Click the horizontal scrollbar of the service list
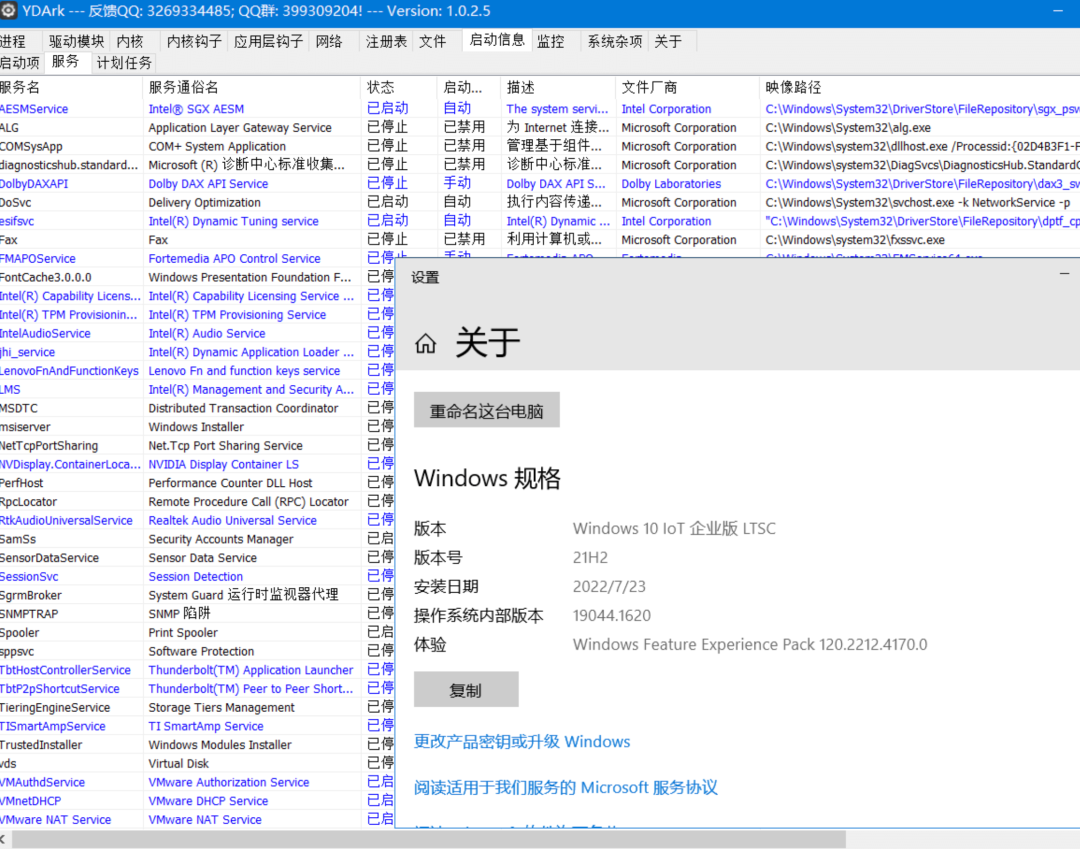1080x849 pixels. point(429,839)
